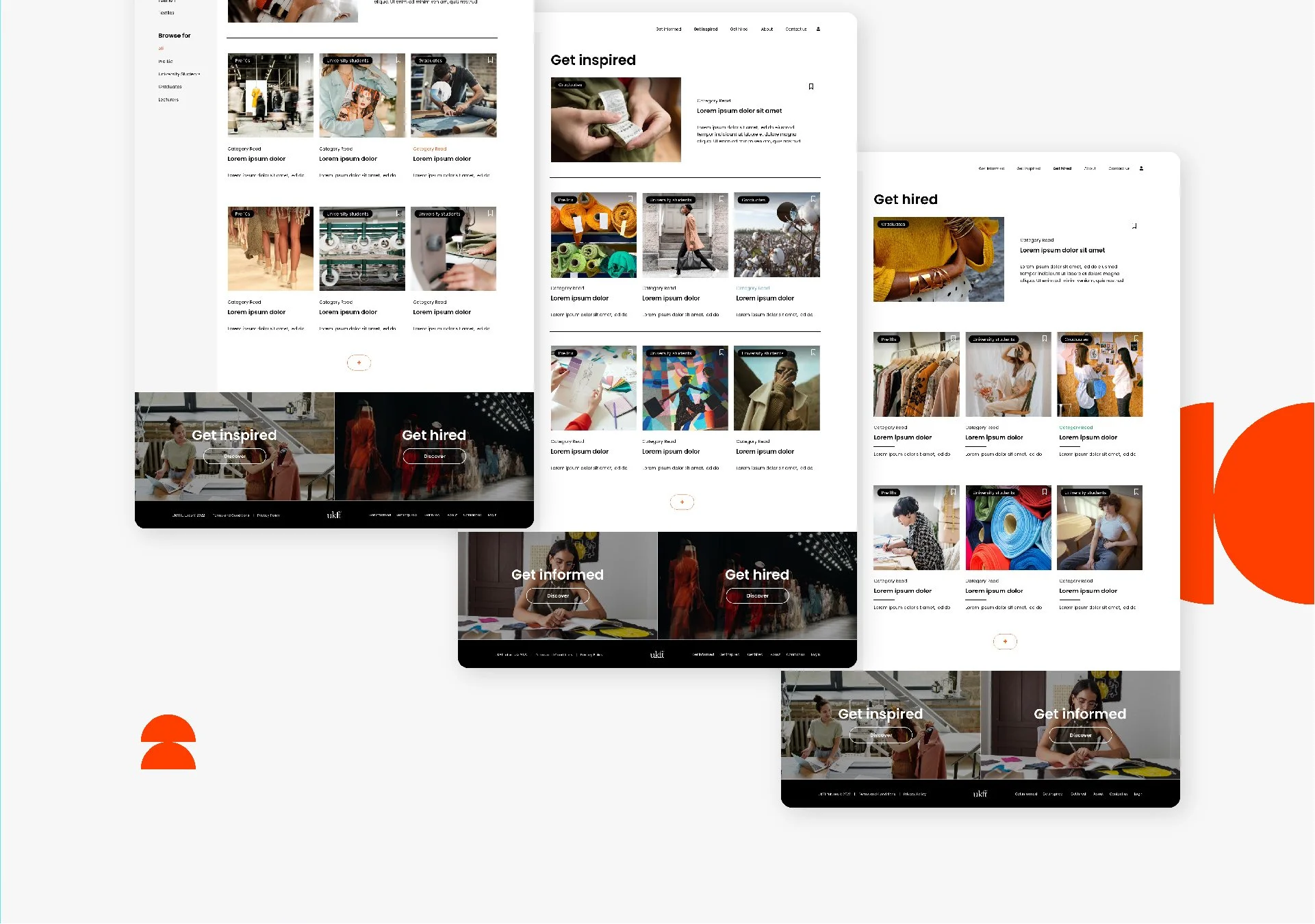Click the 'Browse for' sidebar heading
The height and width of the screenshot is (924, 1315).
tap(175, 36)
